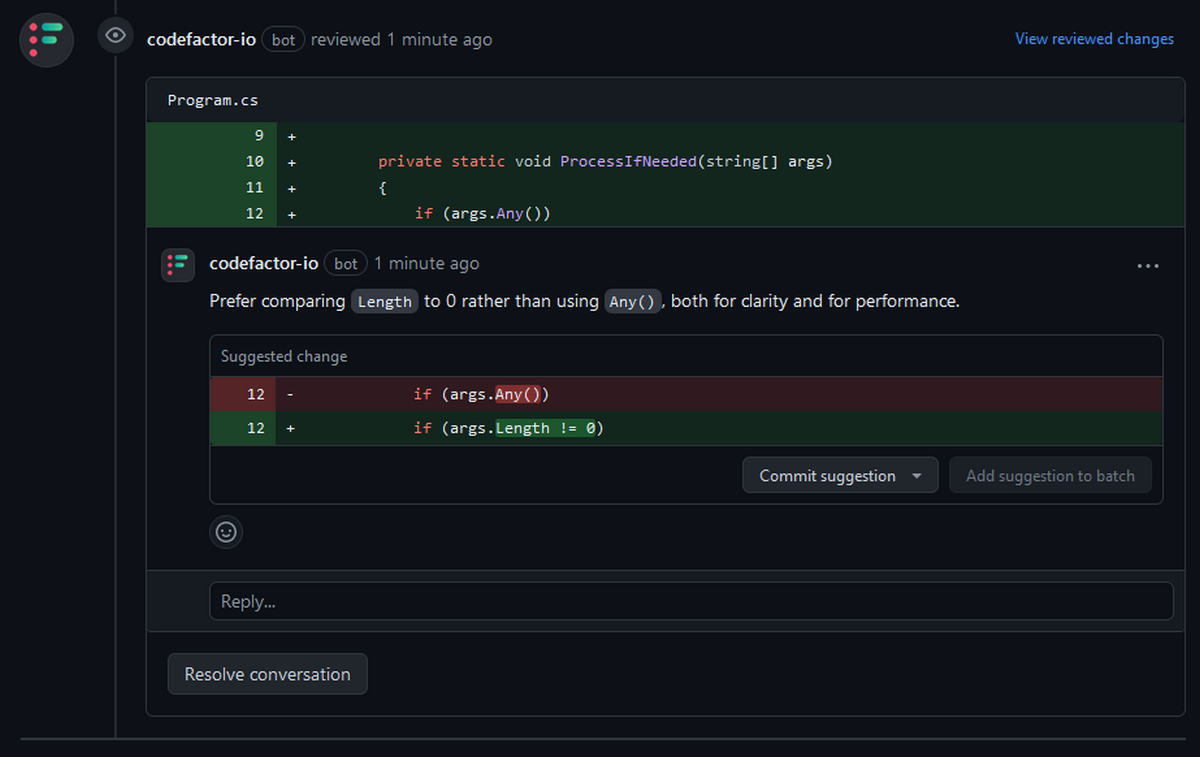Screen dimensions: 1200x757
Task: Add a reaction with the smiley icon
Action: [226, 532]
